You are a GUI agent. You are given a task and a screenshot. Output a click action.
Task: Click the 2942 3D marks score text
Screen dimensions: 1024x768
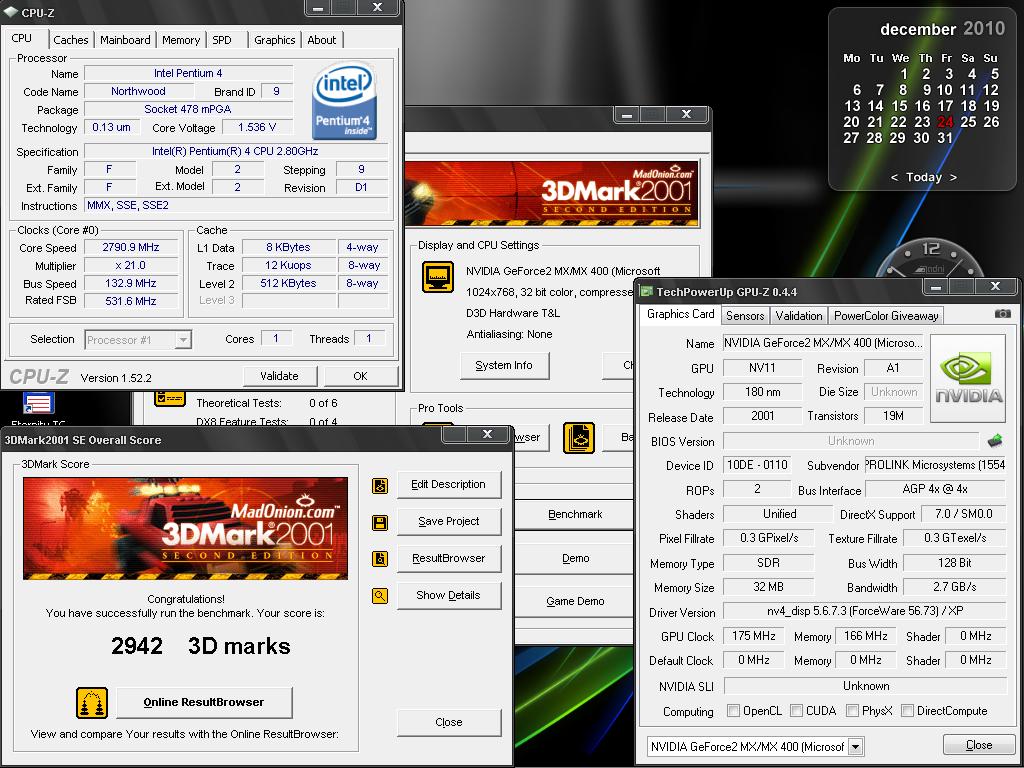pyautogui.click(x=200, y=646)
